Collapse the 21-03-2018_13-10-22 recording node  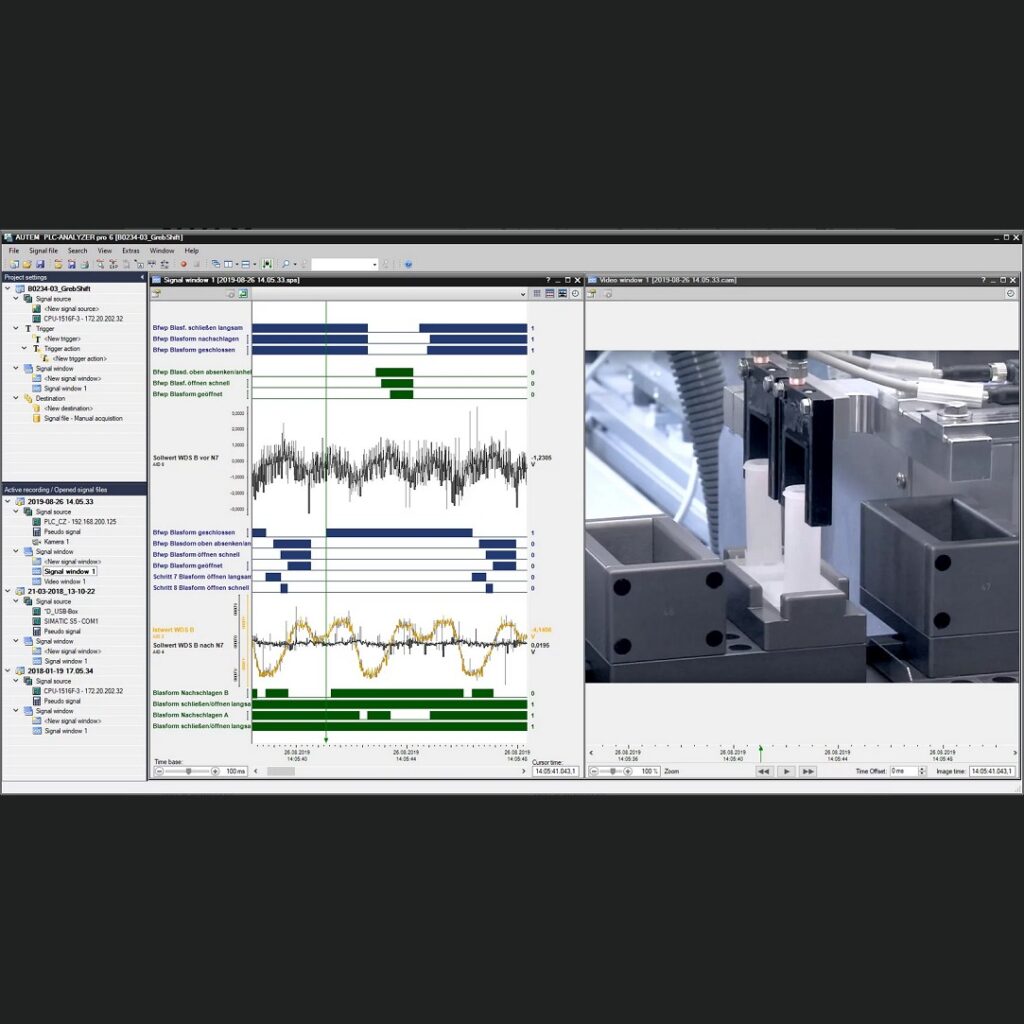click(x=8, y=591)
